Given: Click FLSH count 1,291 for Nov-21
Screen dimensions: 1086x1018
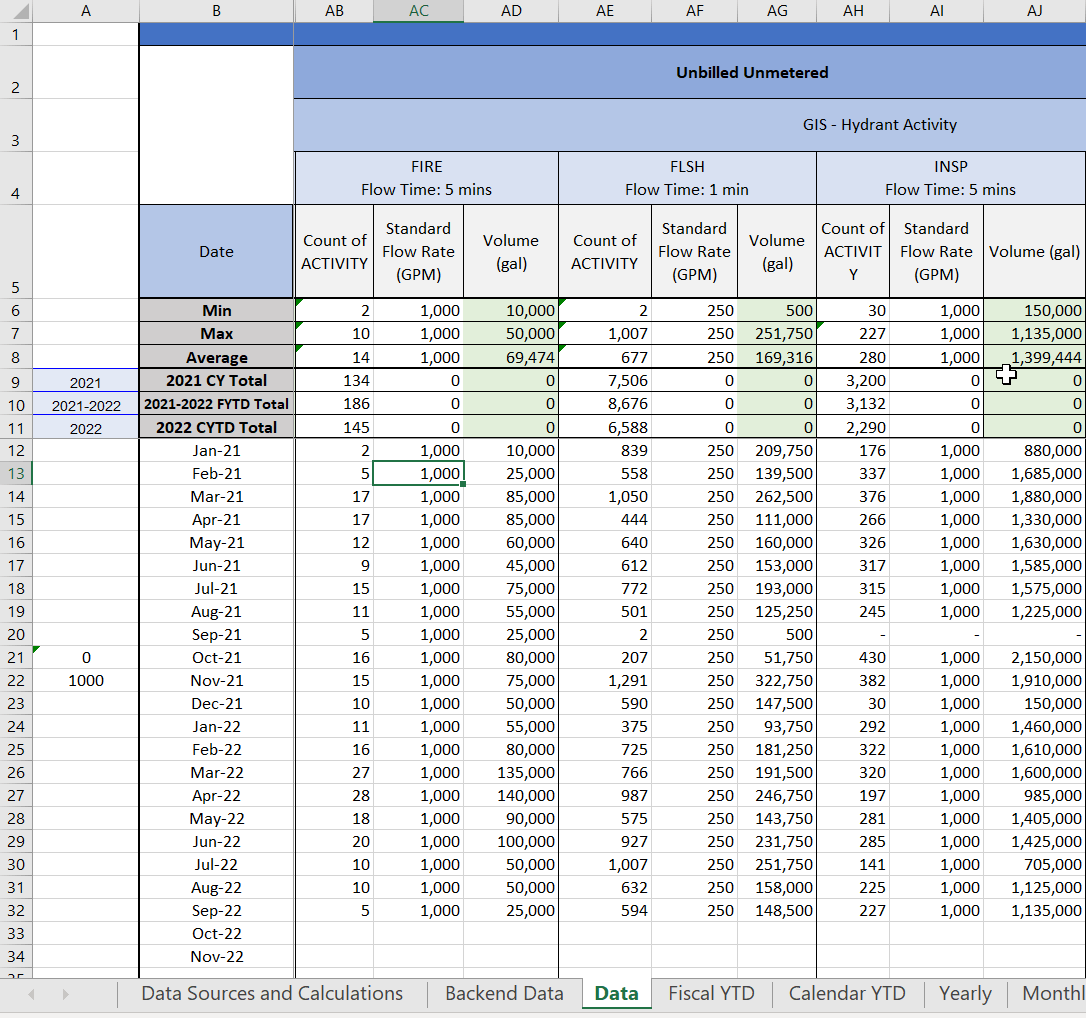Looking at the screenshot, I should tap(605, 681).
